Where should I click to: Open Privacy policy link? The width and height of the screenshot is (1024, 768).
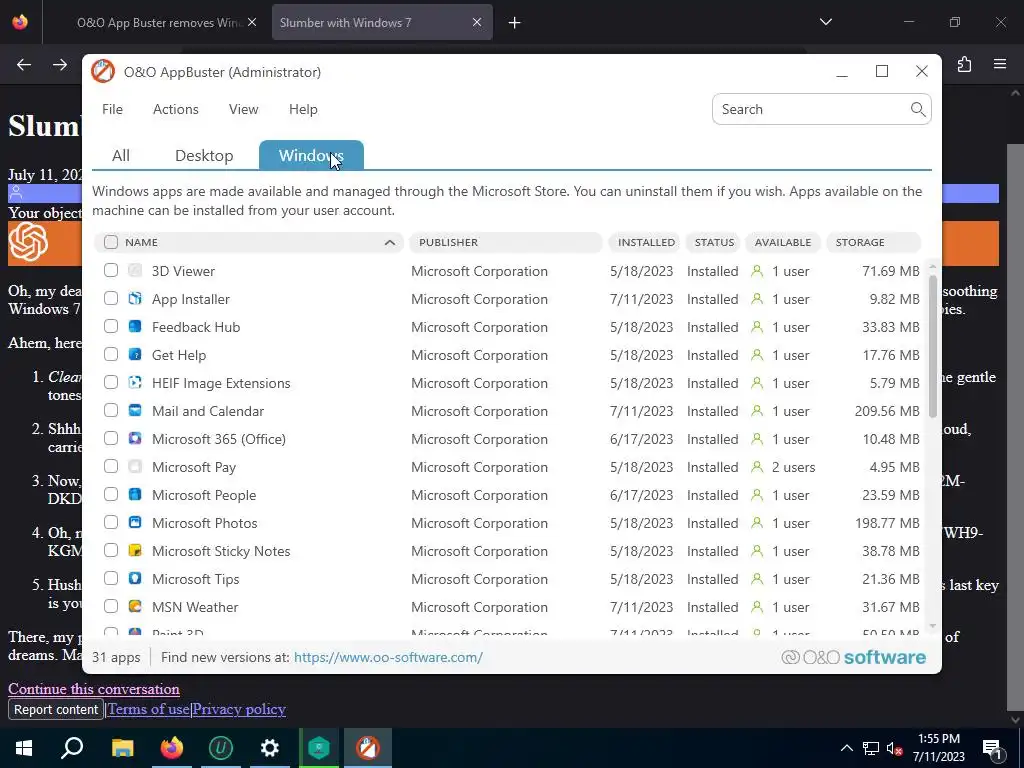[x=239, y=709]
